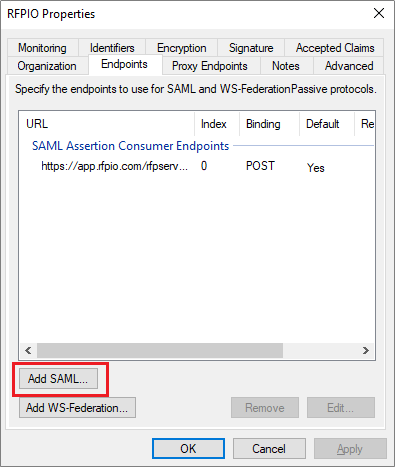Switch to the Organization tab

(x=47, y=66)
